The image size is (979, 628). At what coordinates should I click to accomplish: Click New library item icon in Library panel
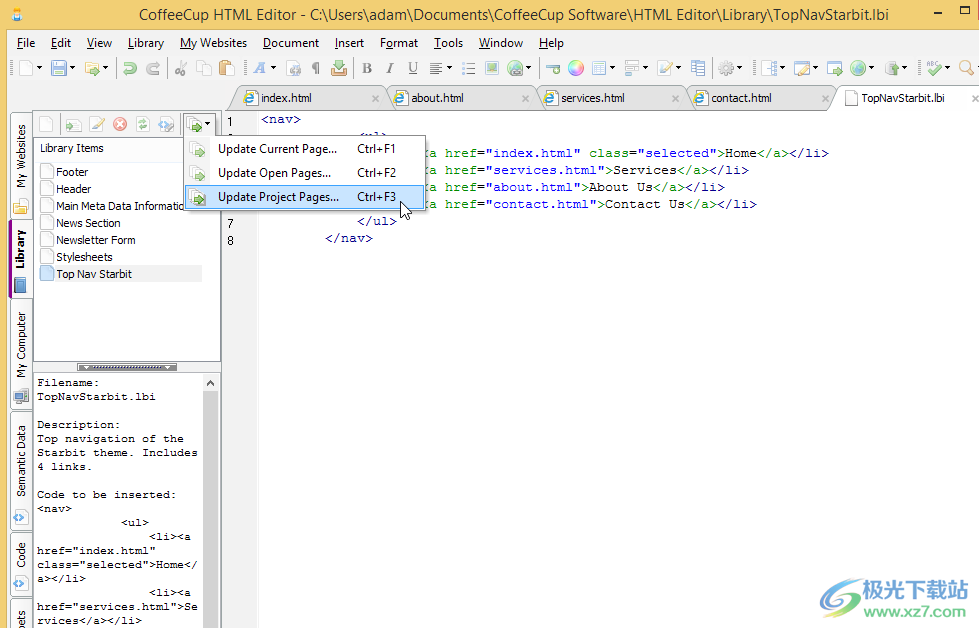click(x=46, y=124)
